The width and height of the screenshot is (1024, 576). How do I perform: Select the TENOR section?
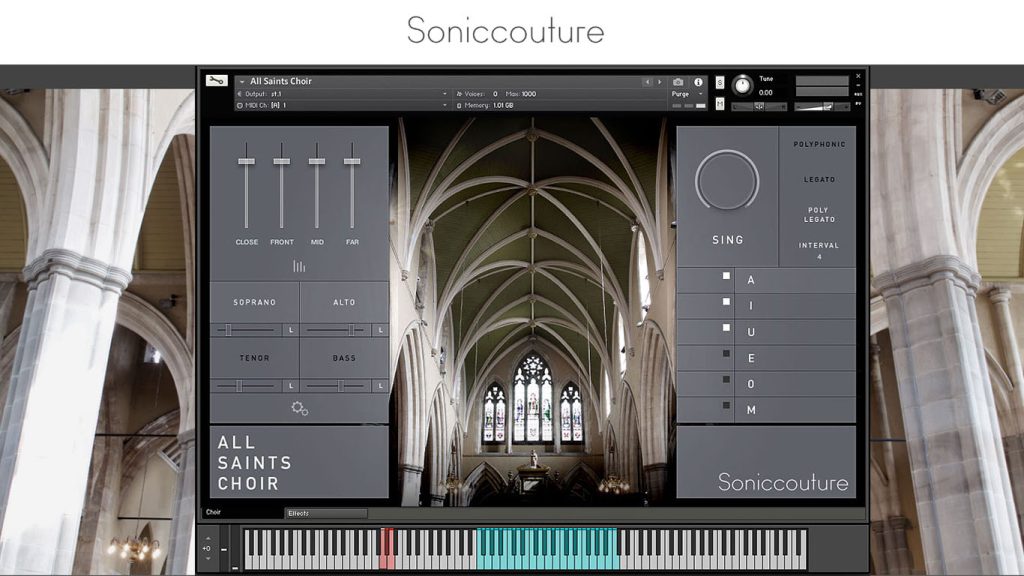click(x=255, y=358)
